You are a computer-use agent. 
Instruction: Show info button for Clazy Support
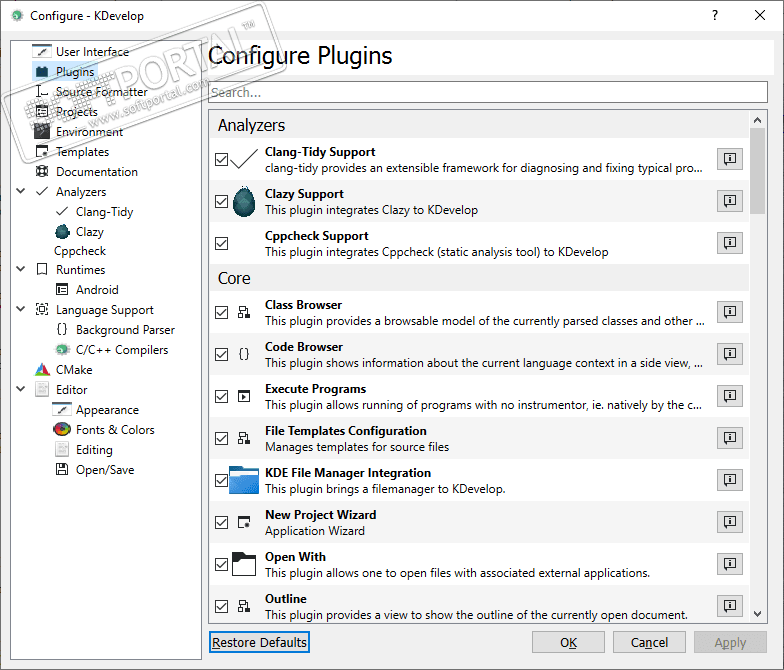(730, 201)
